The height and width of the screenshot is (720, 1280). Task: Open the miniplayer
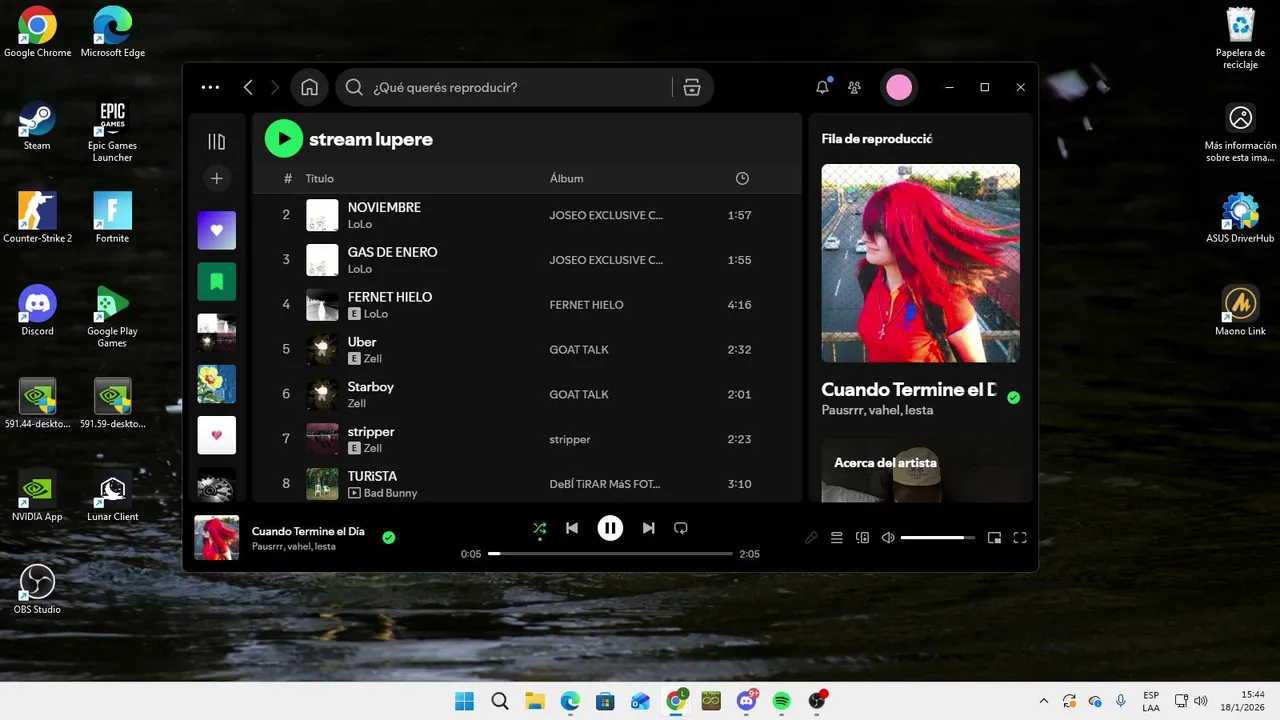tap(994, 538)
